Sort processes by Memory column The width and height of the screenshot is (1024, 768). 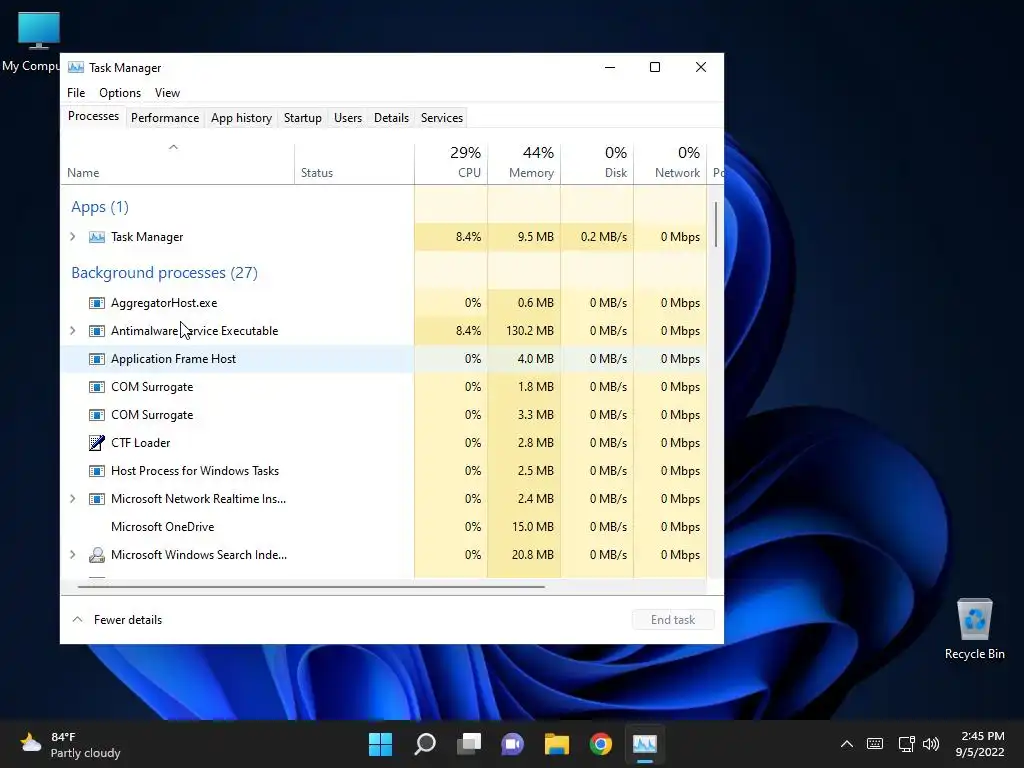(524, 164)
